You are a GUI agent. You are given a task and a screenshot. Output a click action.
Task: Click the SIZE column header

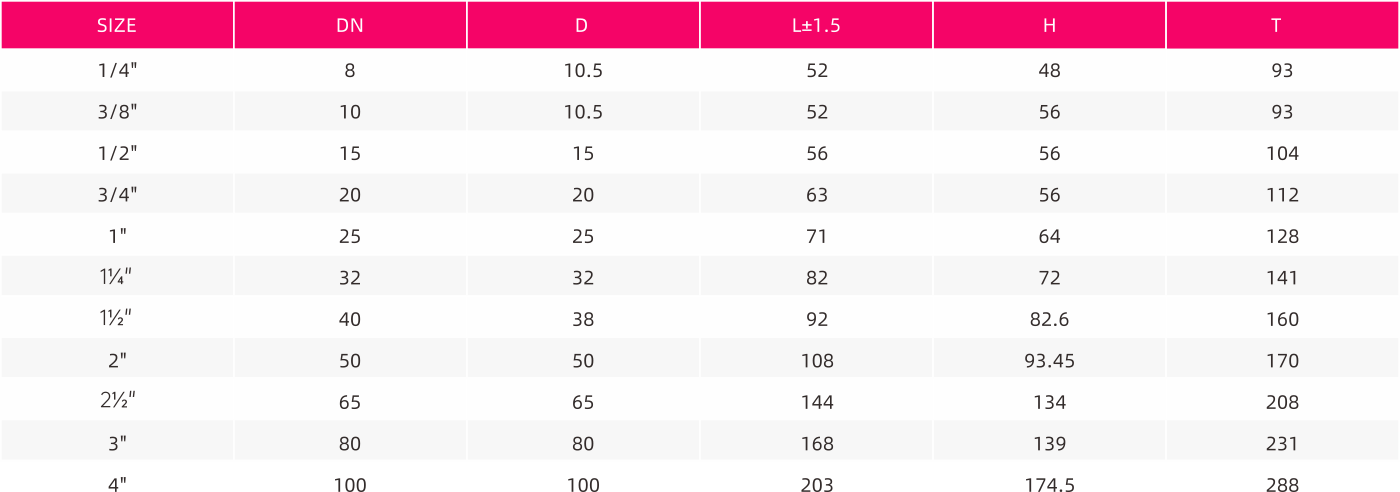click(117, 26)
